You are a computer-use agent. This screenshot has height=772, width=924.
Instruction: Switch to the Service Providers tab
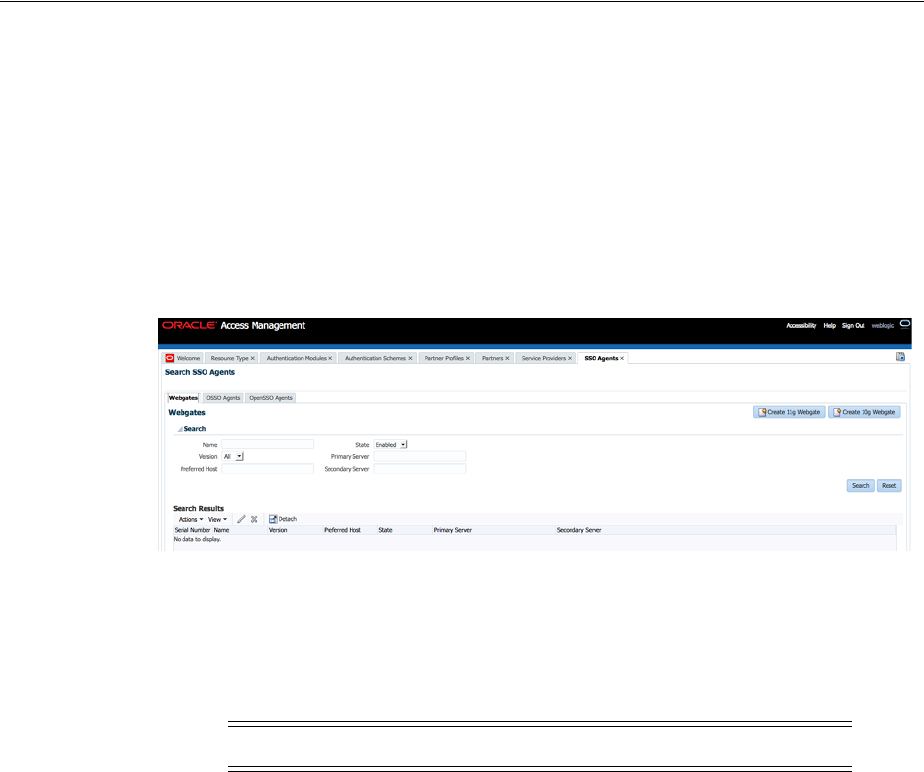544,358
